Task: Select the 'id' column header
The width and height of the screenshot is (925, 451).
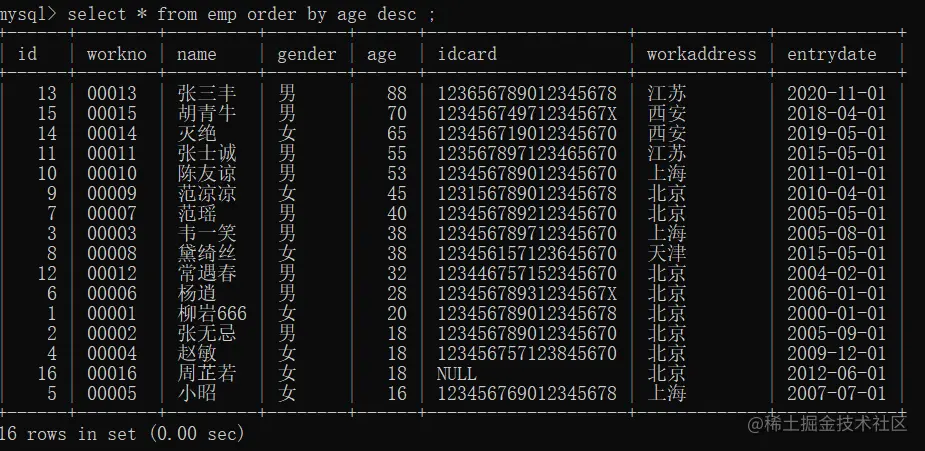Action: (x=28, y=54)
